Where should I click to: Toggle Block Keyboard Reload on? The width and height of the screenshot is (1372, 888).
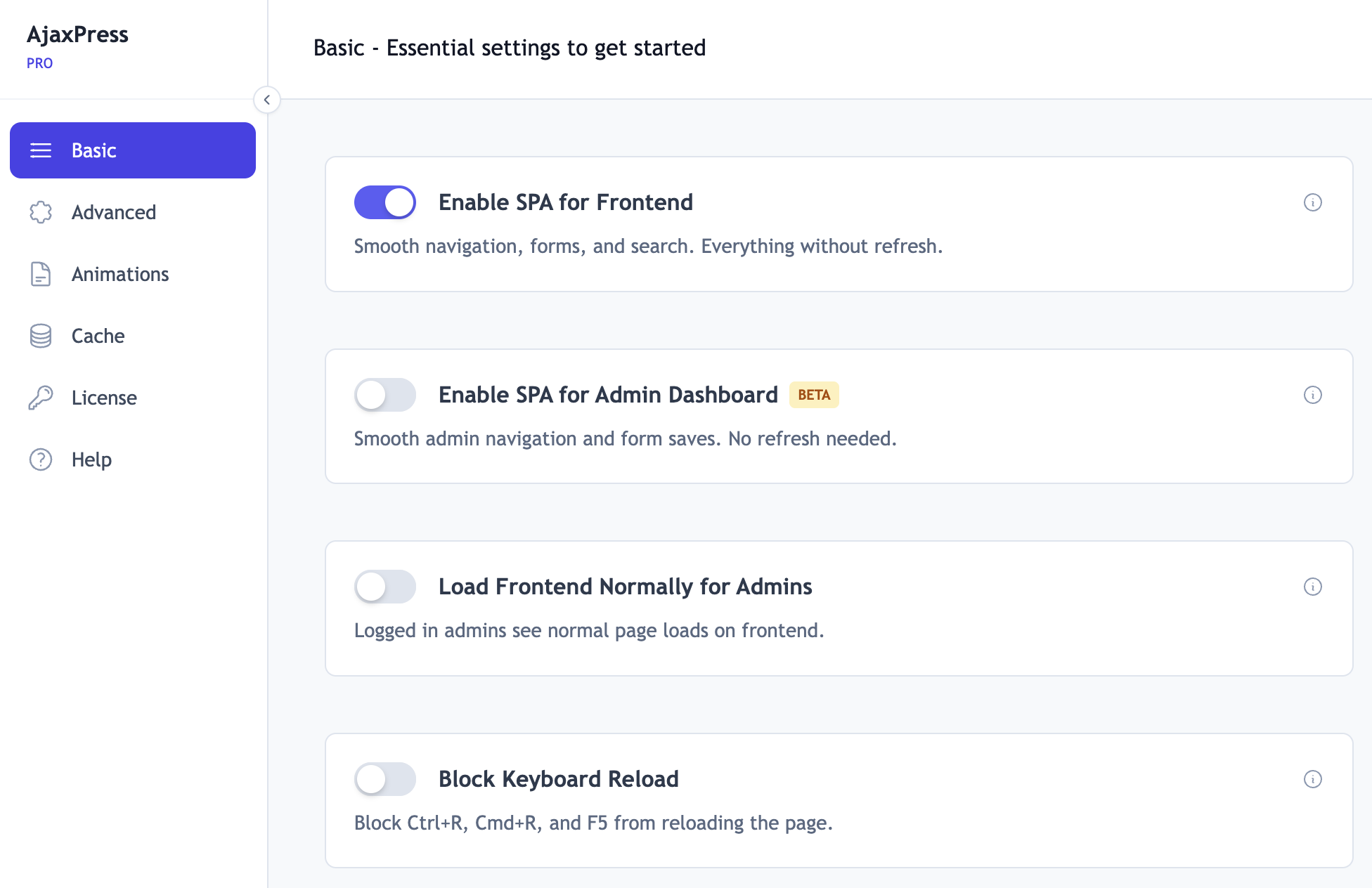(385, 779)
